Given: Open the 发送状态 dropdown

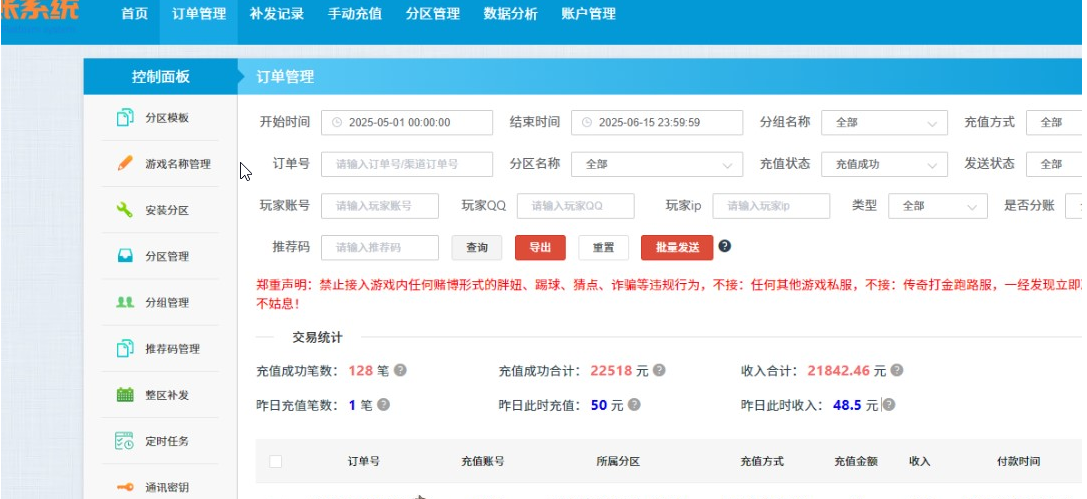Looking at the screenshot, I should (1054, 164).
